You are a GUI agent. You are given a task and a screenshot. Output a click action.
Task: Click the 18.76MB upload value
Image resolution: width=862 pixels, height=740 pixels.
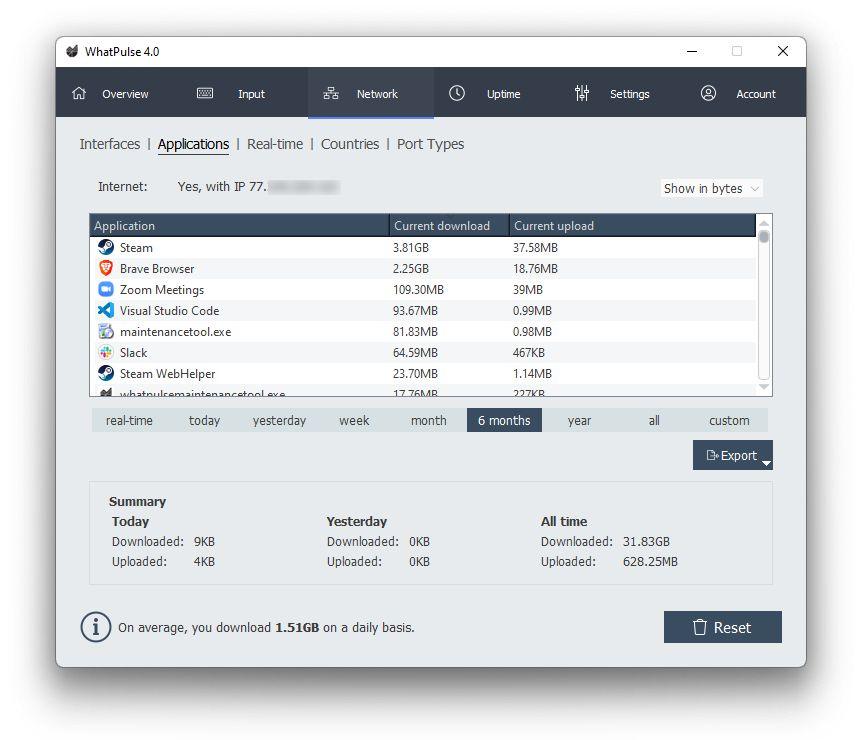(535, 269)
